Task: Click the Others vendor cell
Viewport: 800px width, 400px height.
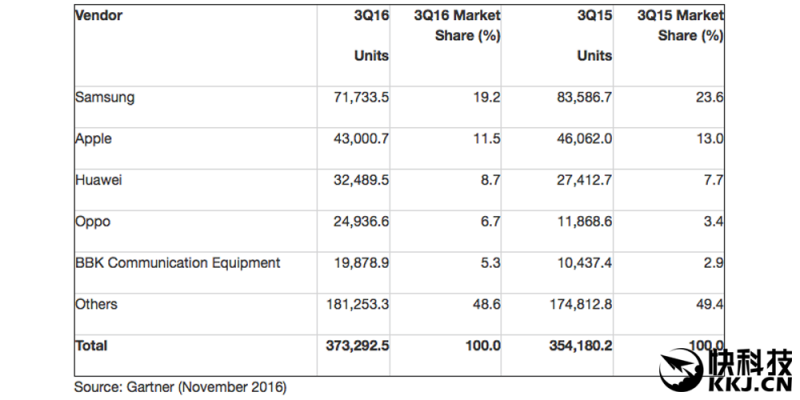Action: point(98,304)
